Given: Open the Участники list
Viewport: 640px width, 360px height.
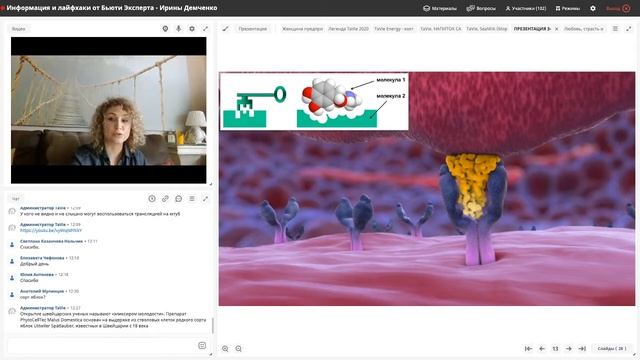Looking at the screenshot, I should 526,8.
